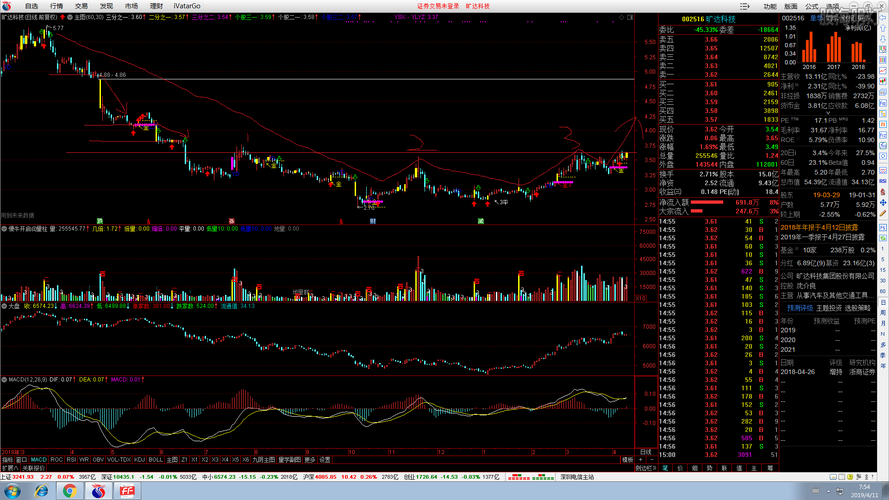Click the 设置 indicator settings button
The width and height of the screenshot is (889, 500).
(x=325, y=459)
